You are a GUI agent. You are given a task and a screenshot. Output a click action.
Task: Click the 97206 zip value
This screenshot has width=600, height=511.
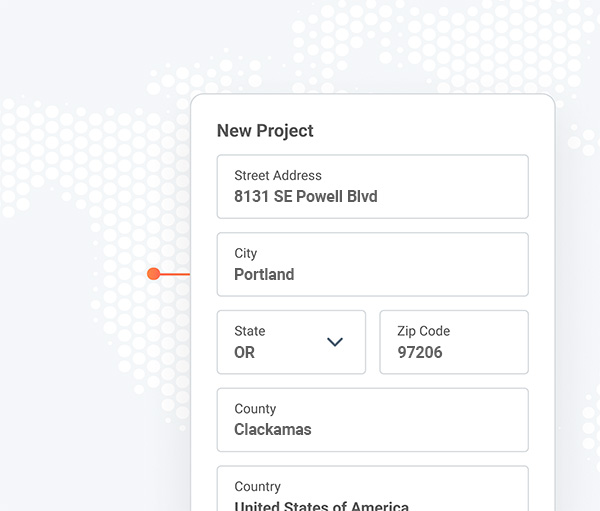pos(420,352)
